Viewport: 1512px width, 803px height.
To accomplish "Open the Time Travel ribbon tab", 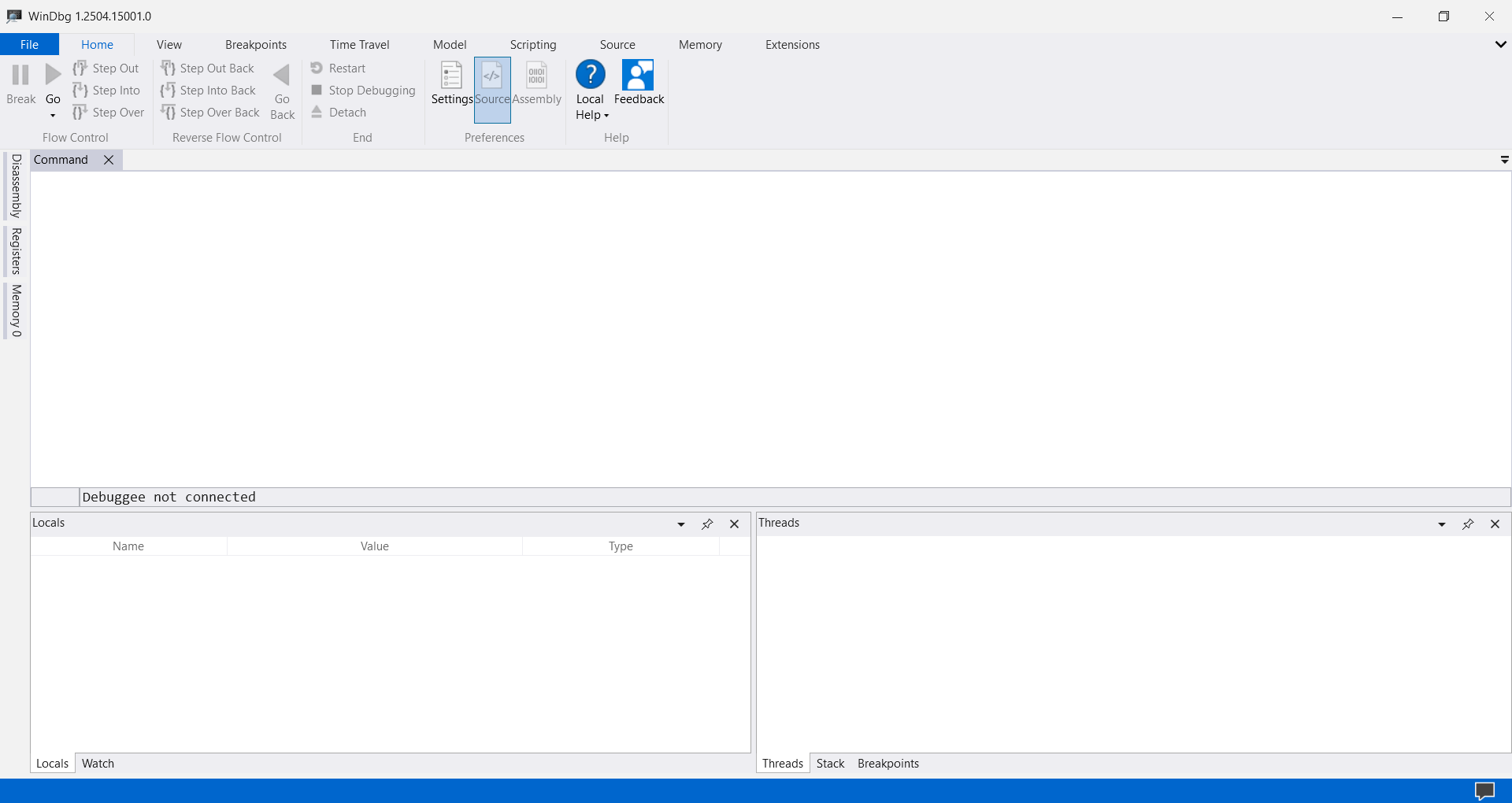I will coord(359,45).
